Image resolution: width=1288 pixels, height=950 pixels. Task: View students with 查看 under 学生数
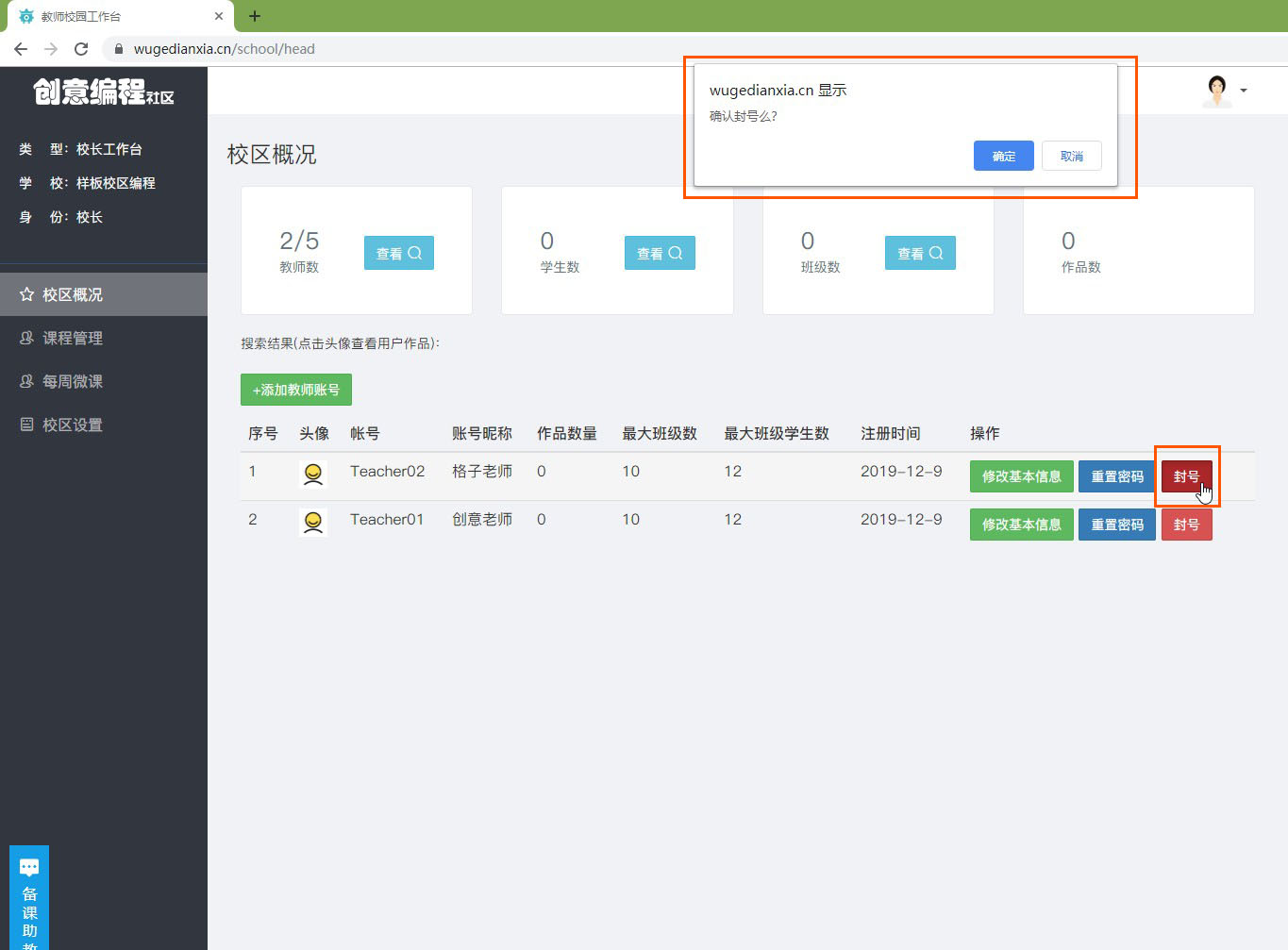pyautogui.click(x=660, y=253)
